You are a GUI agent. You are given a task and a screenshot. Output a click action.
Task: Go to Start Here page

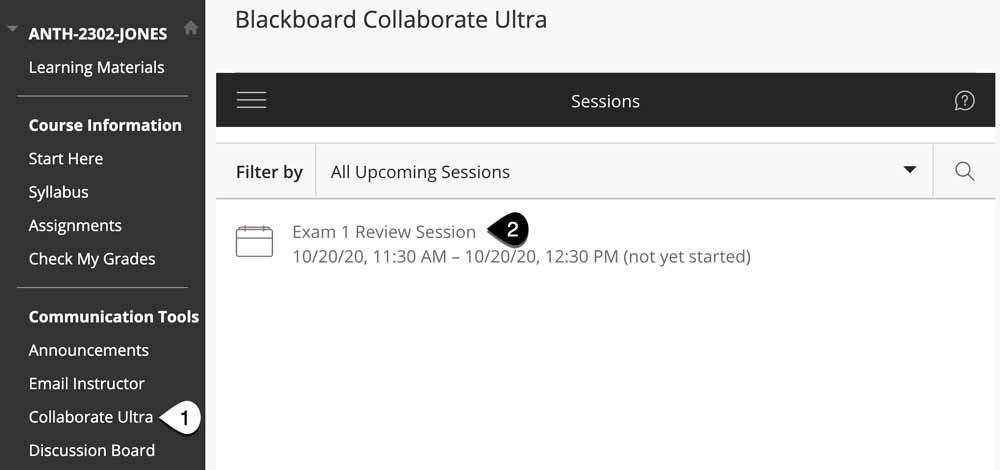(x=66, y=158)
